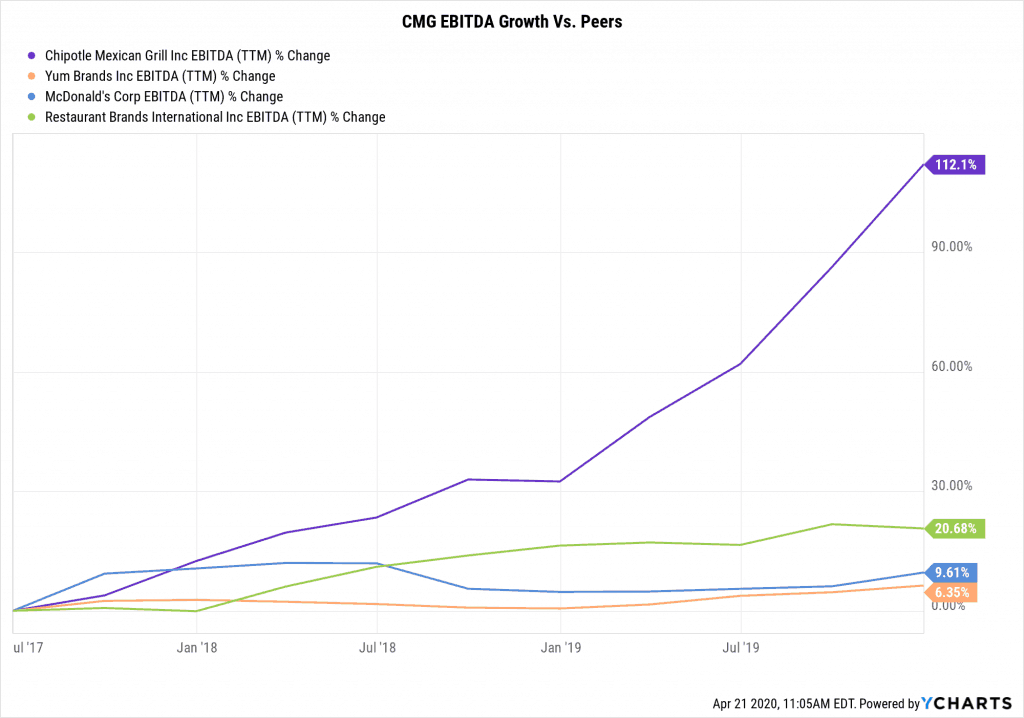1024x718 pixels.
Task: Click the orange Yum Brands legend dot
Action: [x=32, y=76]
